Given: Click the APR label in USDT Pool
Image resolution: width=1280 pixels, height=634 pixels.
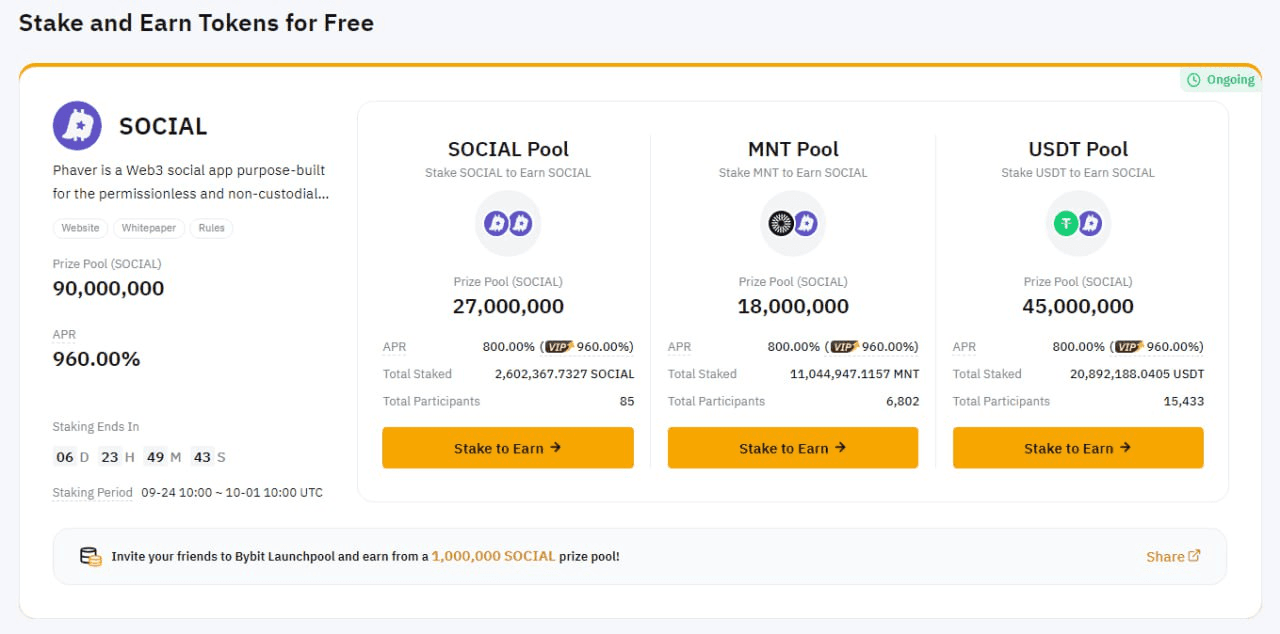Looking at the screenshot, I should 964,347.
